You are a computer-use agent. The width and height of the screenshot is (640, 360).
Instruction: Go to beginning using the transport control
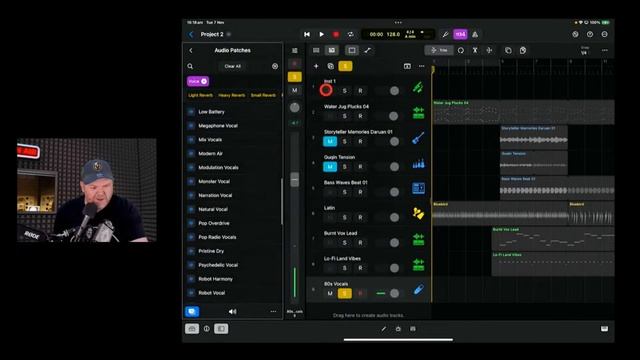tap(307, 34)
